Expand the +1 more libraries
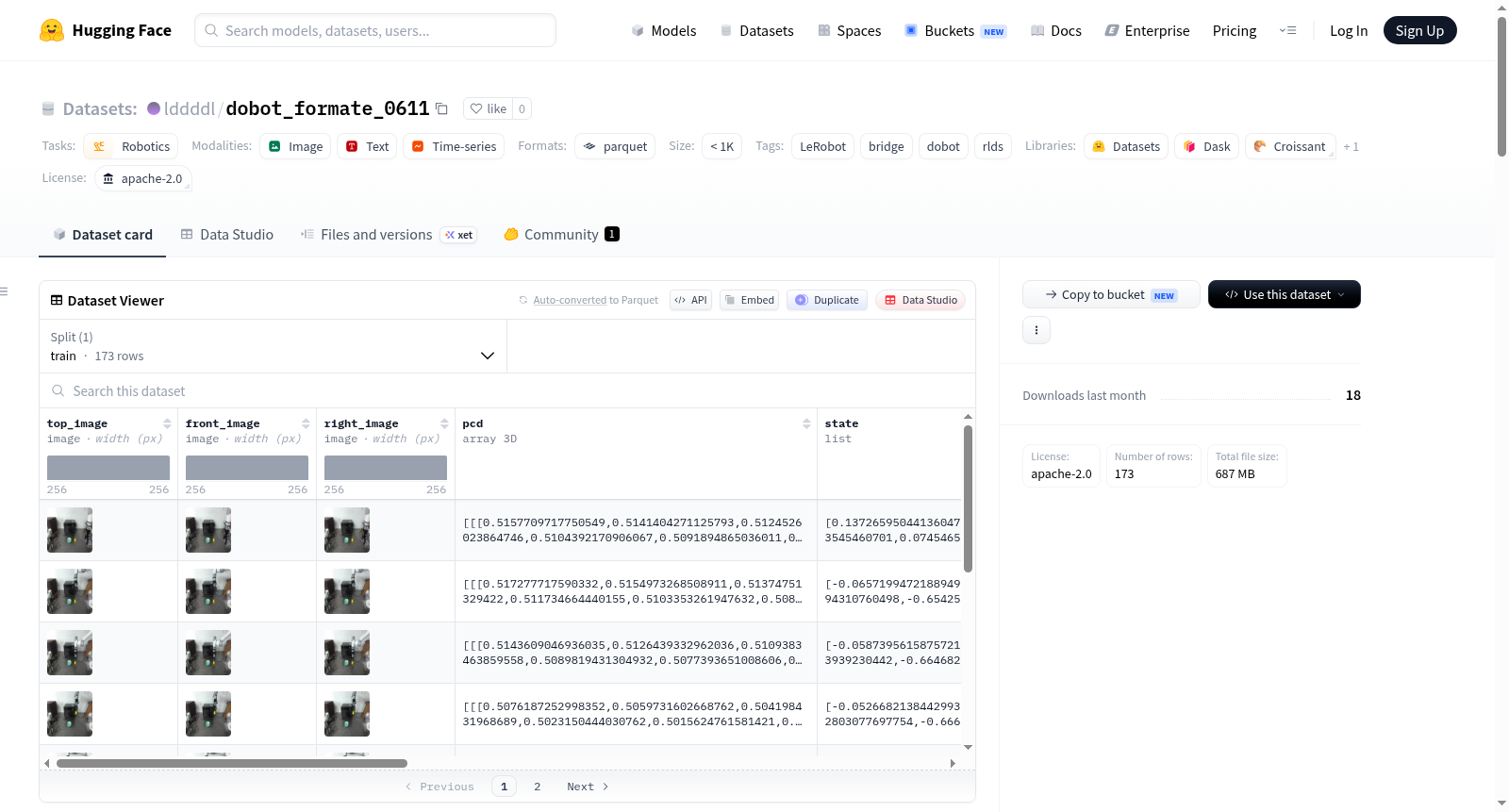Image resolution: width=1509 pixels, height=812 pixels. tap(1351, 147)
